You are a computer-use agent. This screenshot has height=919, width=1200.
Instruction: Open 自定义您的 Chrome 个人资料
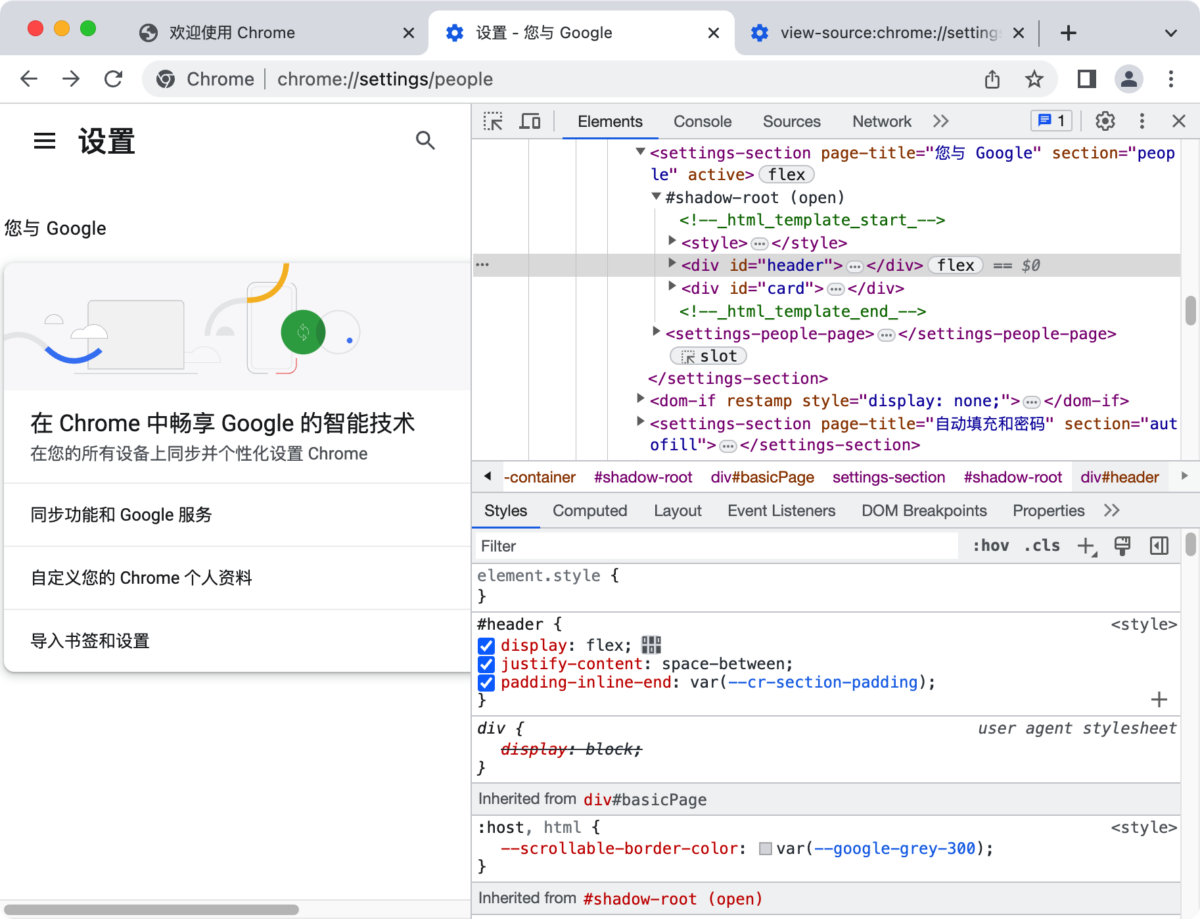[237, 578]
